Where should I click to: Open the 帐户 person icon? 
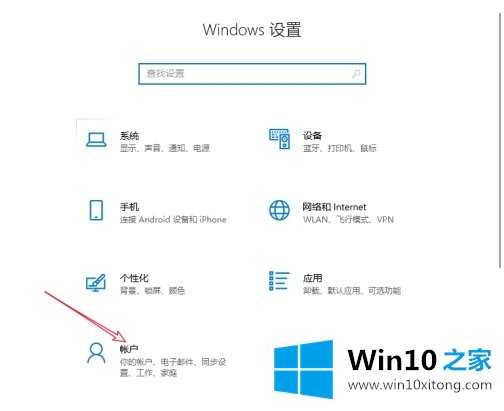pos(96,353)
